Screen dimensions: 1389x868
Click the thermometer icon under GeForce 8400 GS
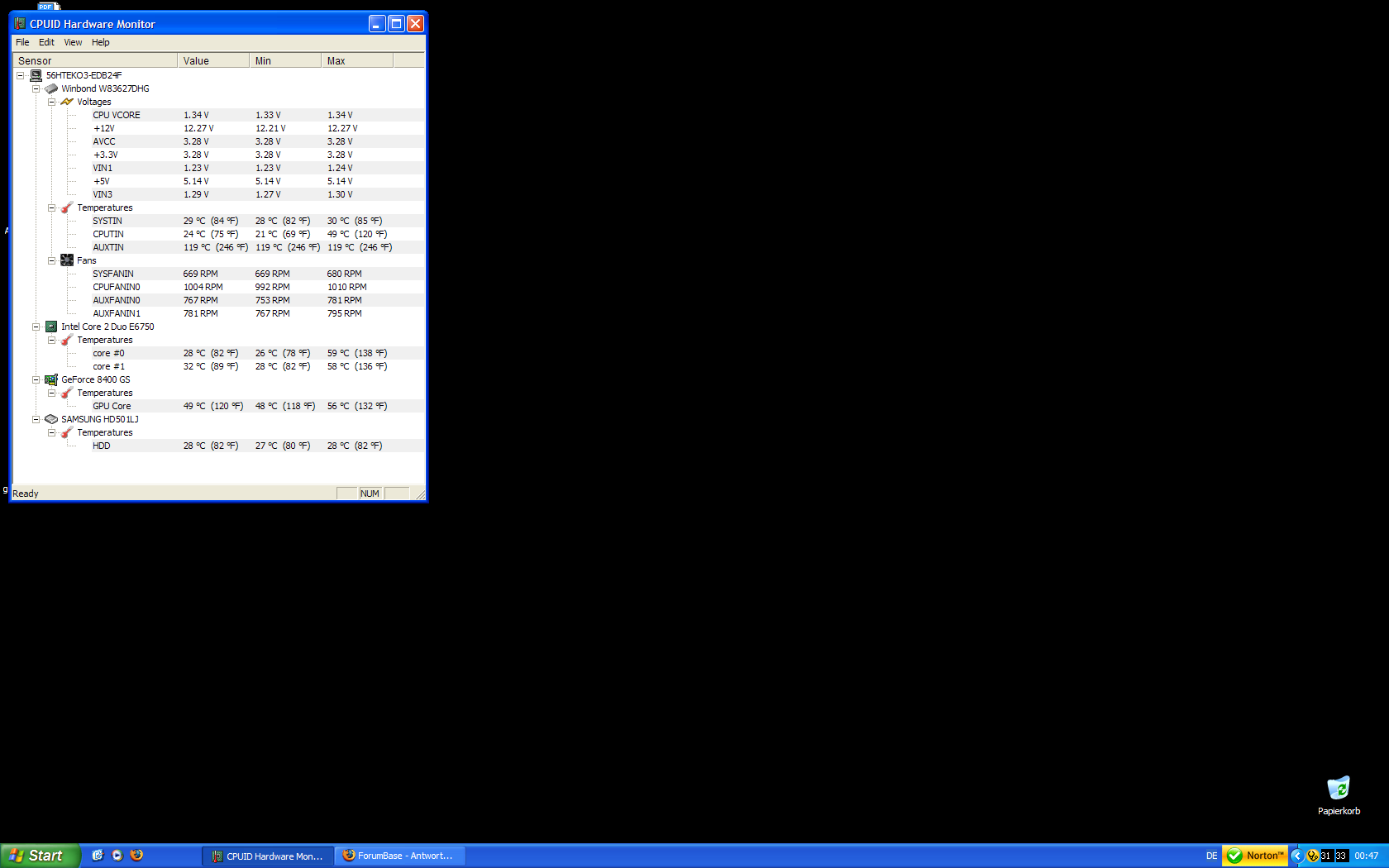click(67, 393)
